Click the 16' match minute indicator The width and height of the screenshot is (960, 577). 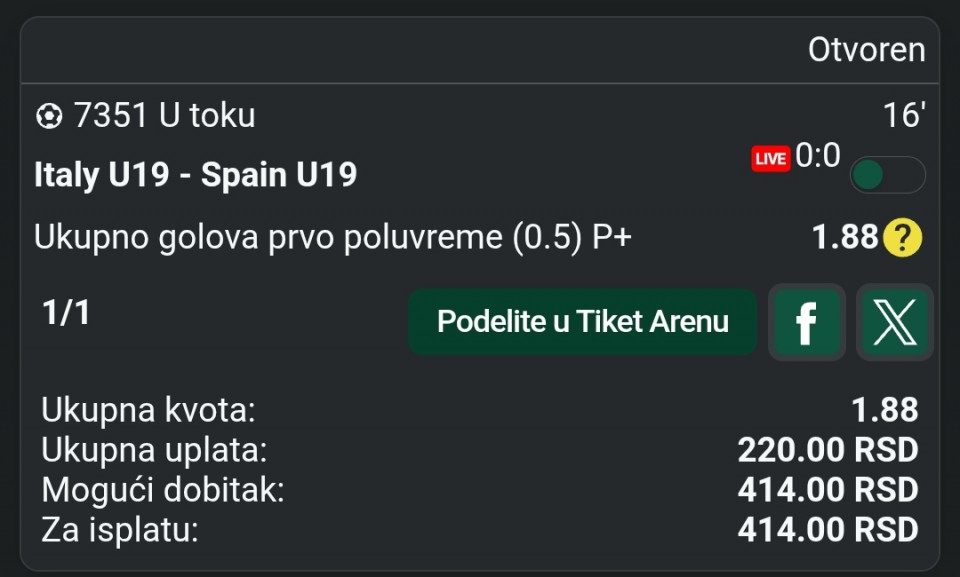pyautogui.click(x=904, y=116)
